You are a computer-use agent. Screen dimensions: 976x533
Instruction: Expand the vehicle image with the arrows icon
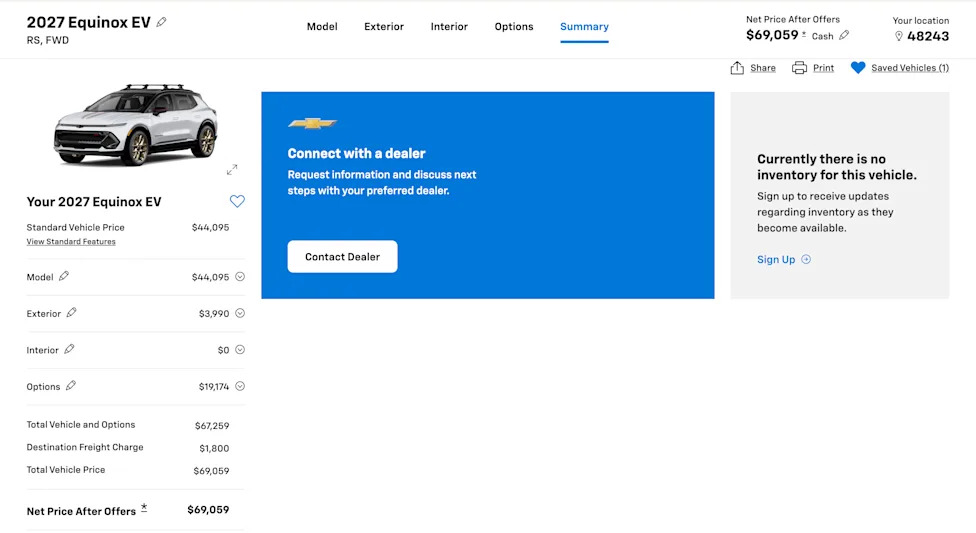tap(232, 169)
